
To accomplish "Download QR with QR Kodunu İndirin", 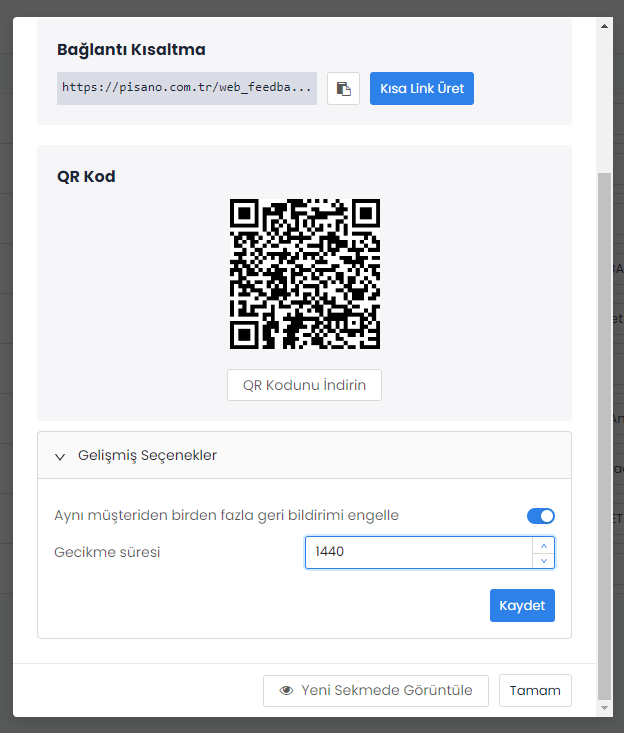I will 304,385.
